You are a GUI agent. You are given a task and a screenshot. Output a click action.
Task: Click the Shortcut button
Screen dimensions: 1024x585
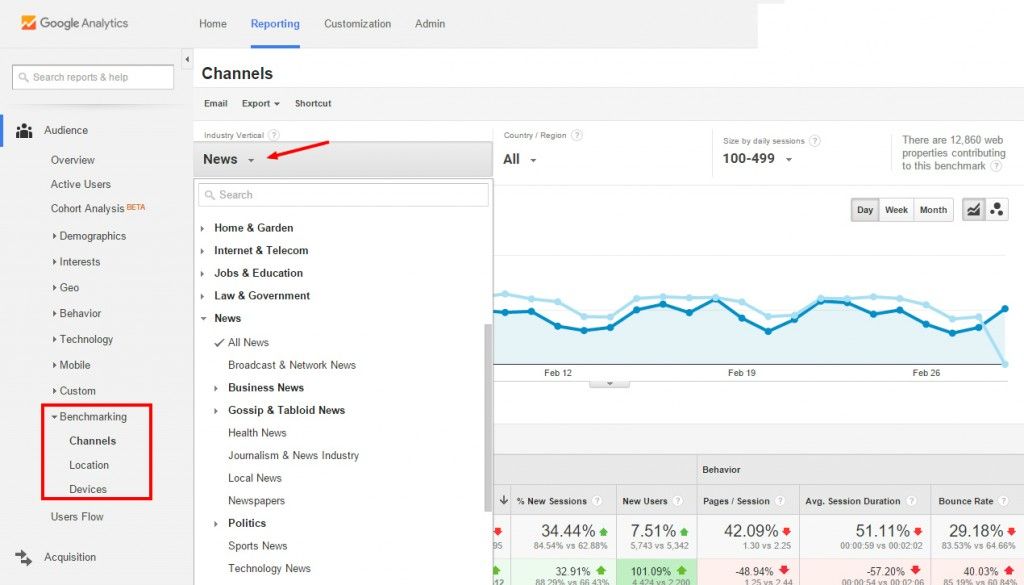[313, 103]
